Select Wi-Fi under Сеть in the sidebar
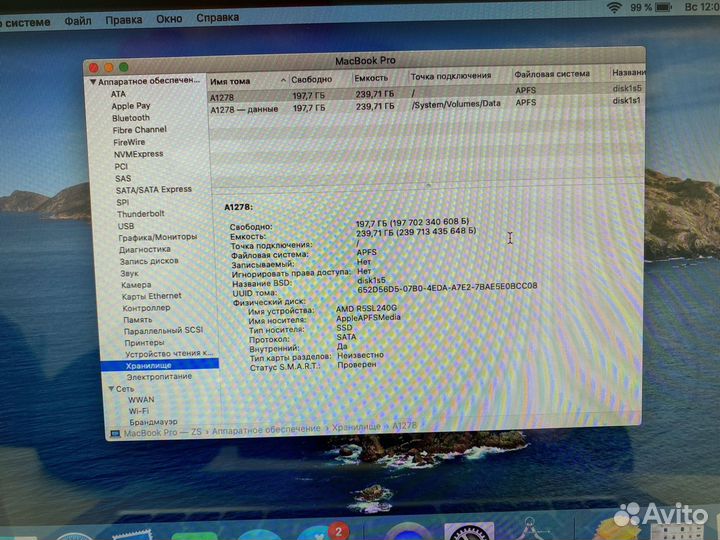 click(x=139, y=411)
